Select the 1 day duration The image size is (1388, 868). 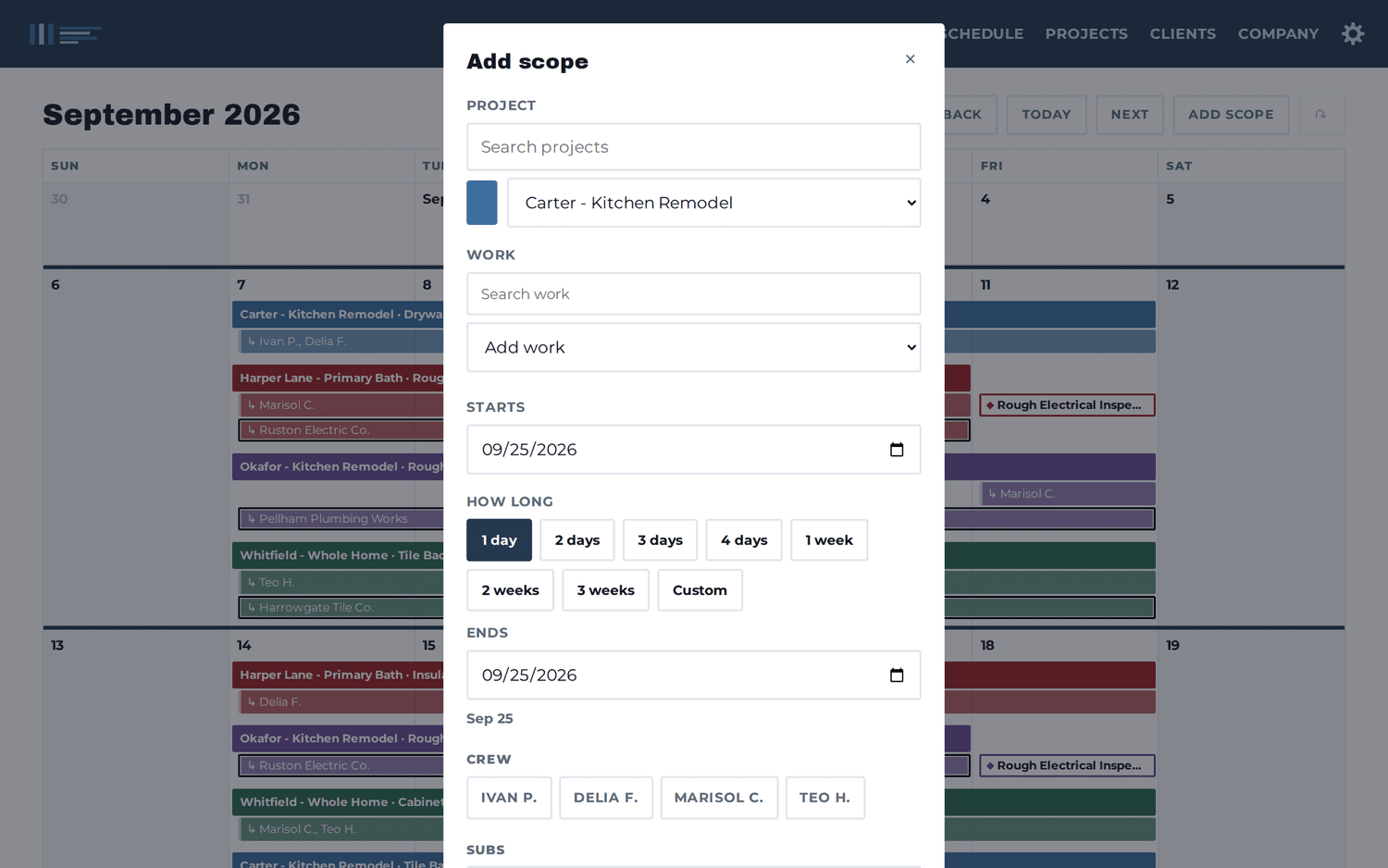click(499, 540)
